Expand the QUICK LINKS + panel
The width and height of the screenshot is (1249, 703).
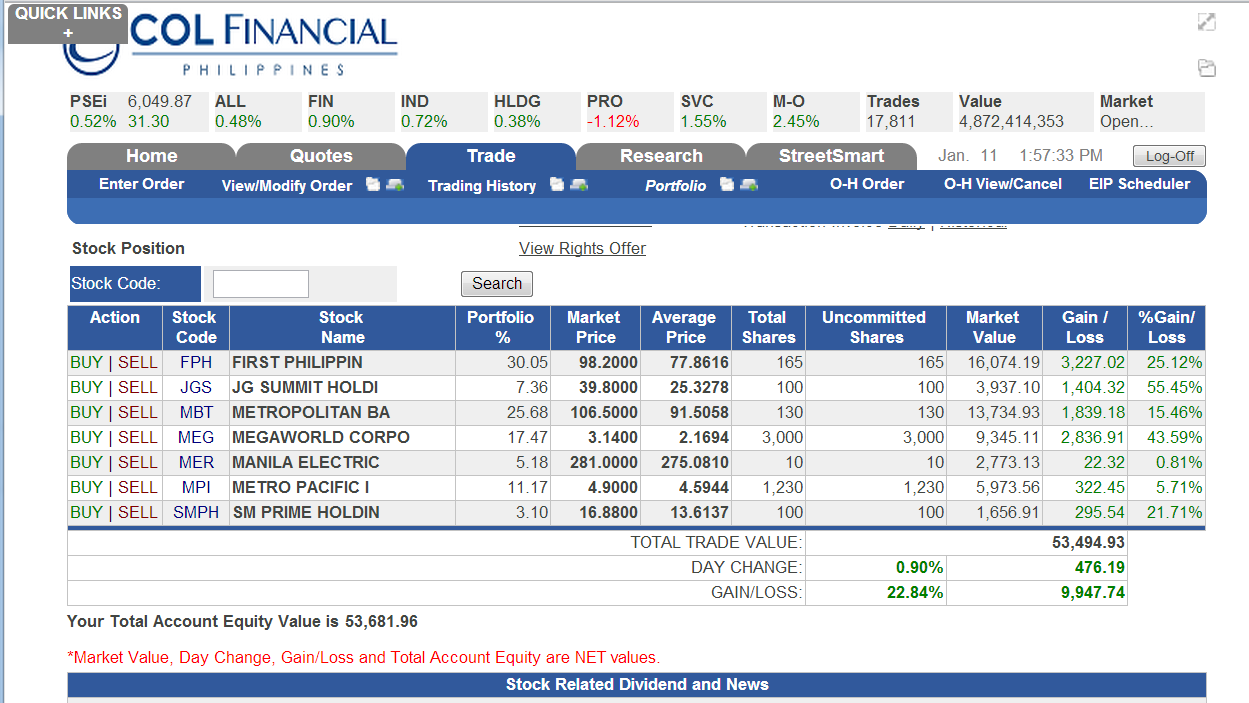pyautogui.click(x=68, y=23)
